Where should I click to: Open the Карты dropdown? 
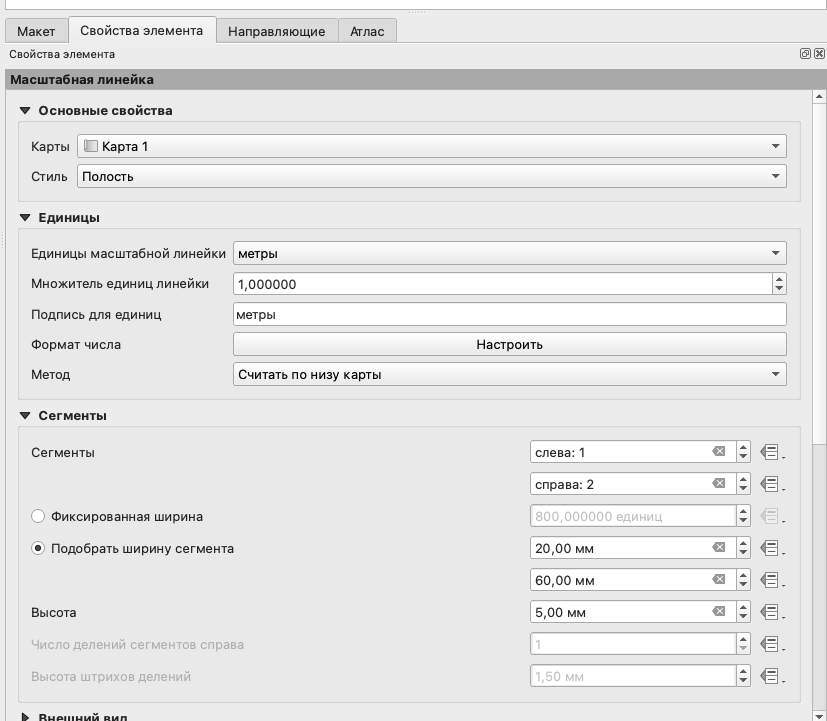(x=431, y=146)
